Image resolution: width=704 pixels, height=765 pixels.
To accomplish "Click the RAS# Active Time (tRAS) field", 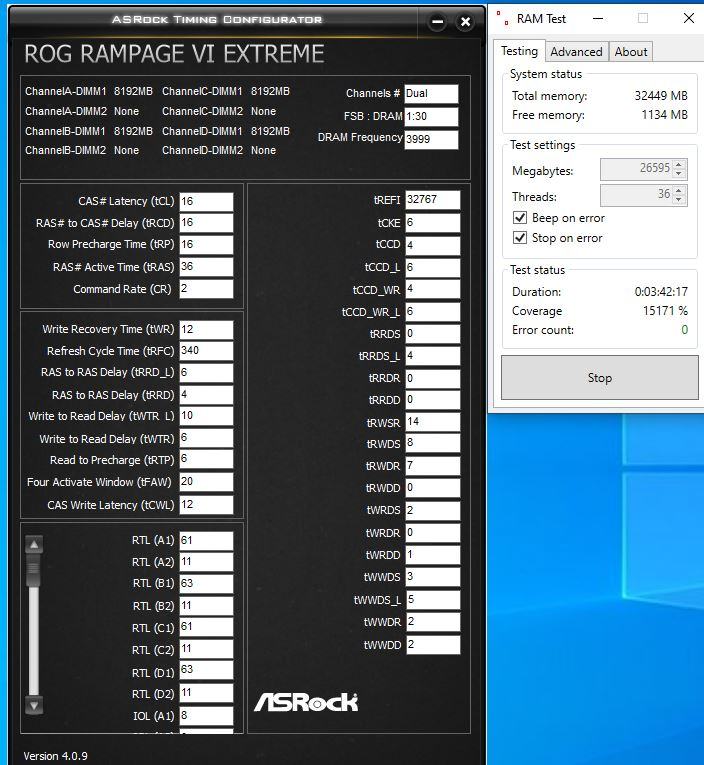I will click(206, 267).
